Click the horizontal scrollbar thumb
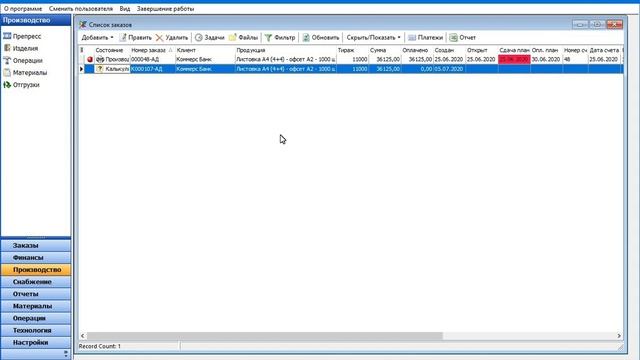Image resolution: width=640 pixels, height=360 pixels. [x=264, y=336]
